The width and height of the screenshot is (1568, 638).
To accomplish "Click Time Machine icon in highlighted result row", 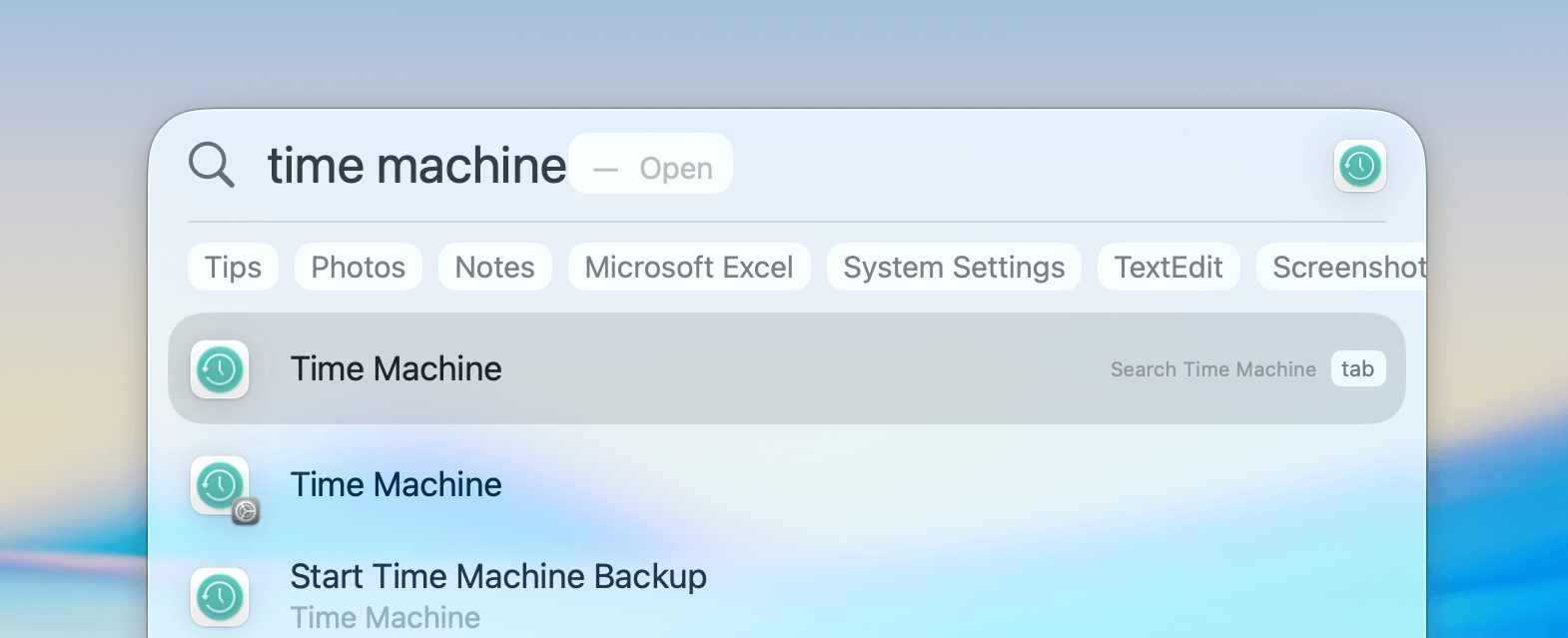I will [x=220, y=369].
